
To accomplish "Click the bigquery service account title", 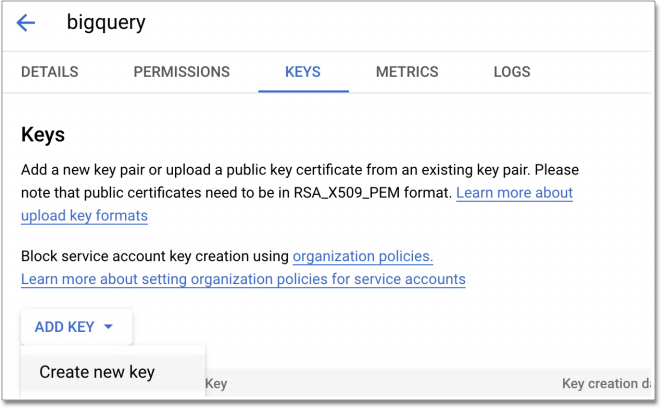I will pyautogui.click(x=105, y=23).
